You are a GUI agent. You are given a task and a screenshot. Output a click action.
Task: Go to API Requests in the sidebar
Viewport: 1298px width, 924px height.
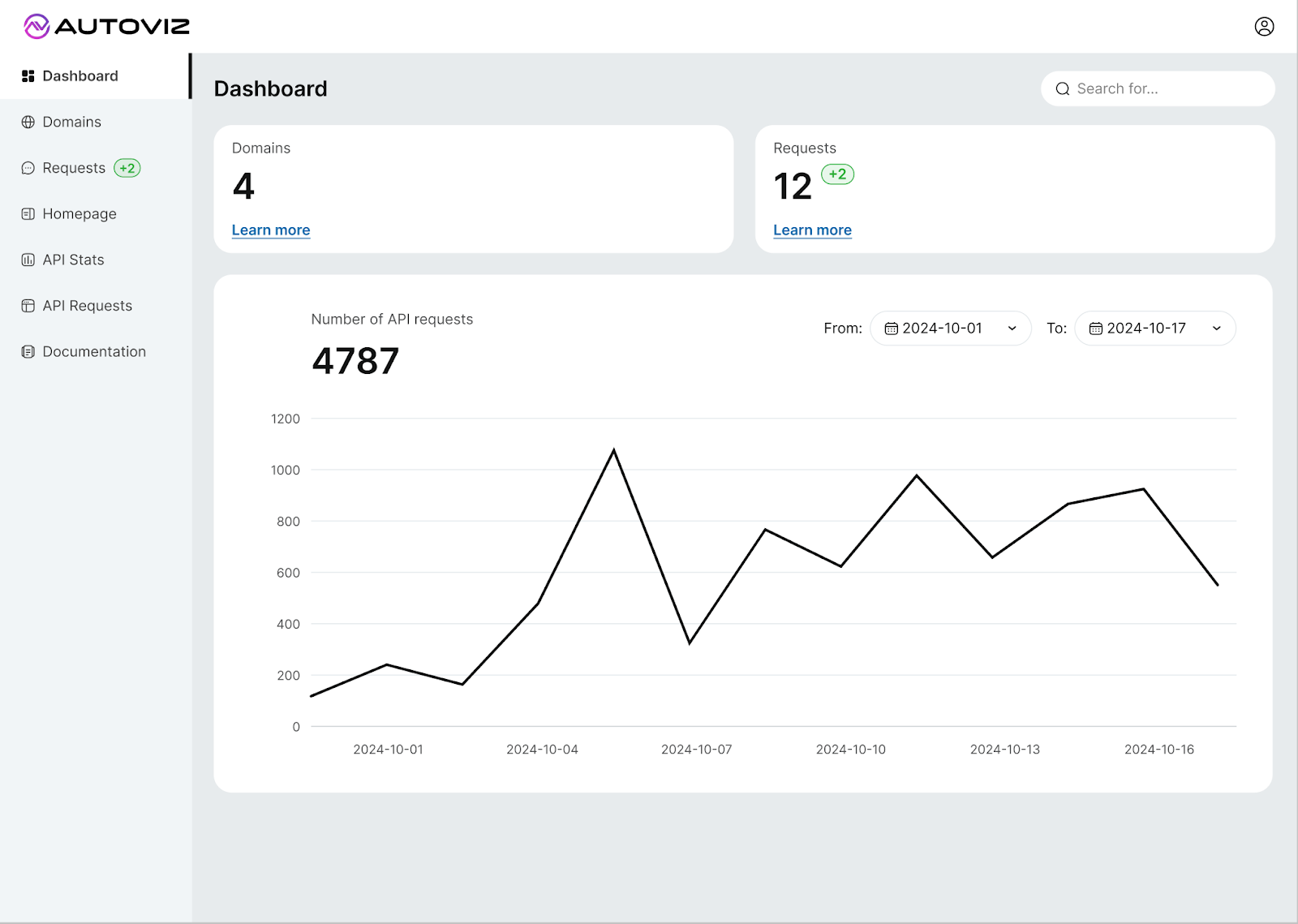pos(87,306)
